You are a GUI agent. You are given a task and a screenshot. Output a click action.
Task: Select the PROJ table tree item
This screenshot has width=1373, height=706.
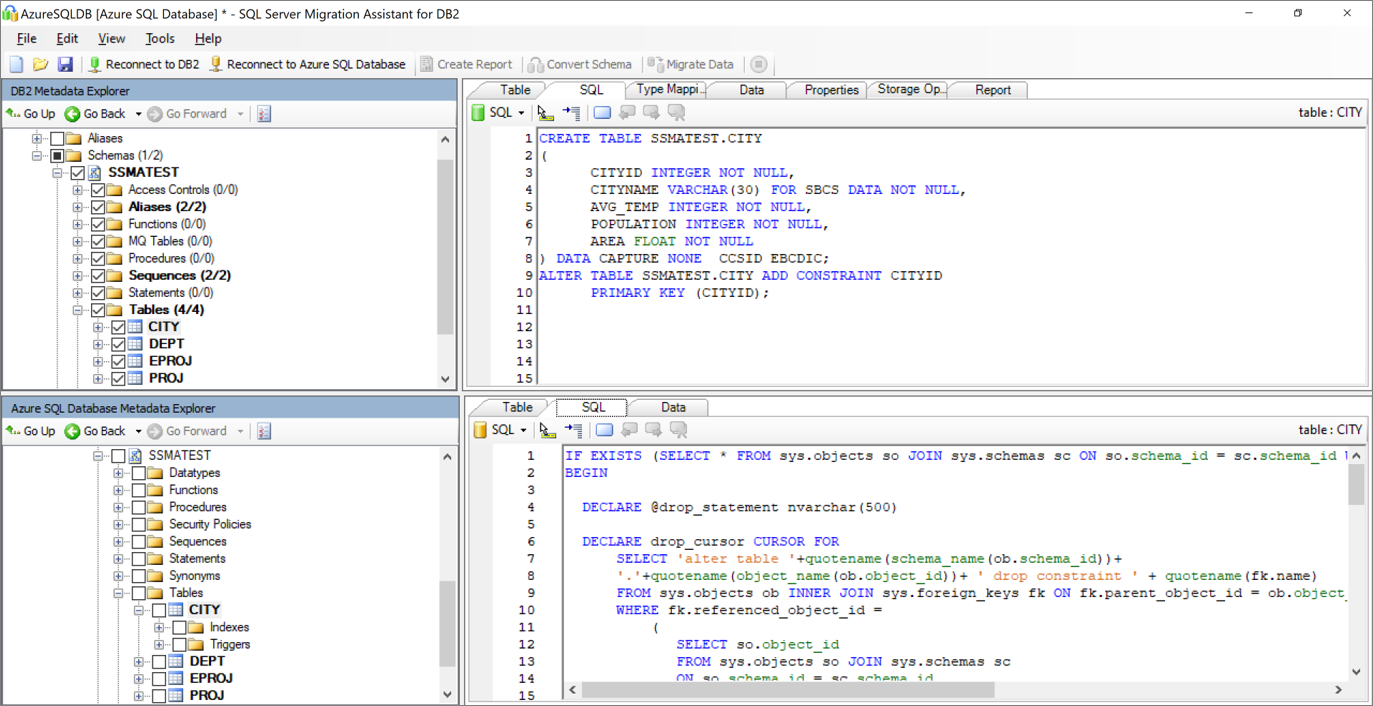165,377
